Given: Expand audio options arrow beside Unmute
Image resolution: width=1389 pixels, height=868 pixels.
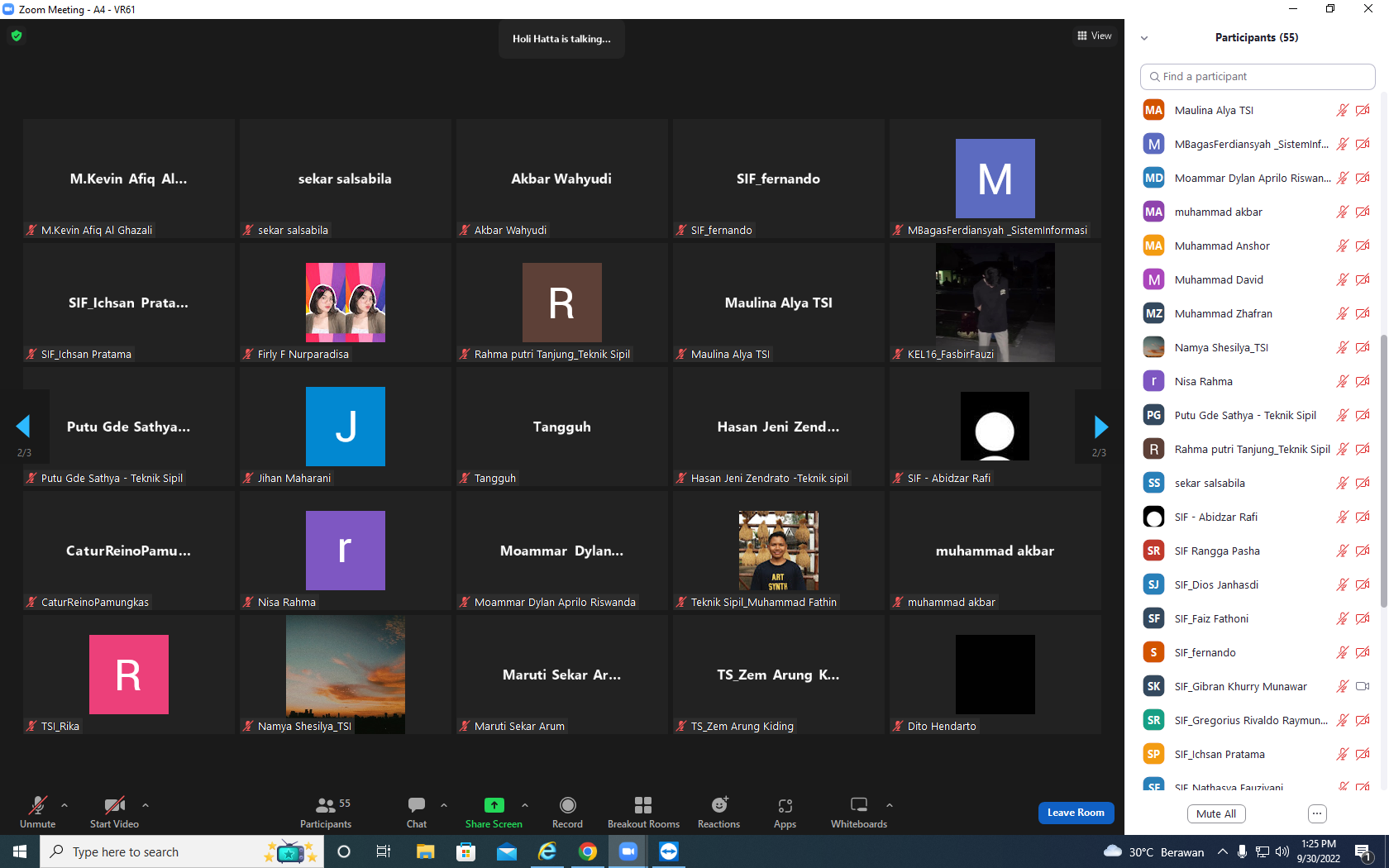Looking at the screenshot, I should click(x=64, y=805).
